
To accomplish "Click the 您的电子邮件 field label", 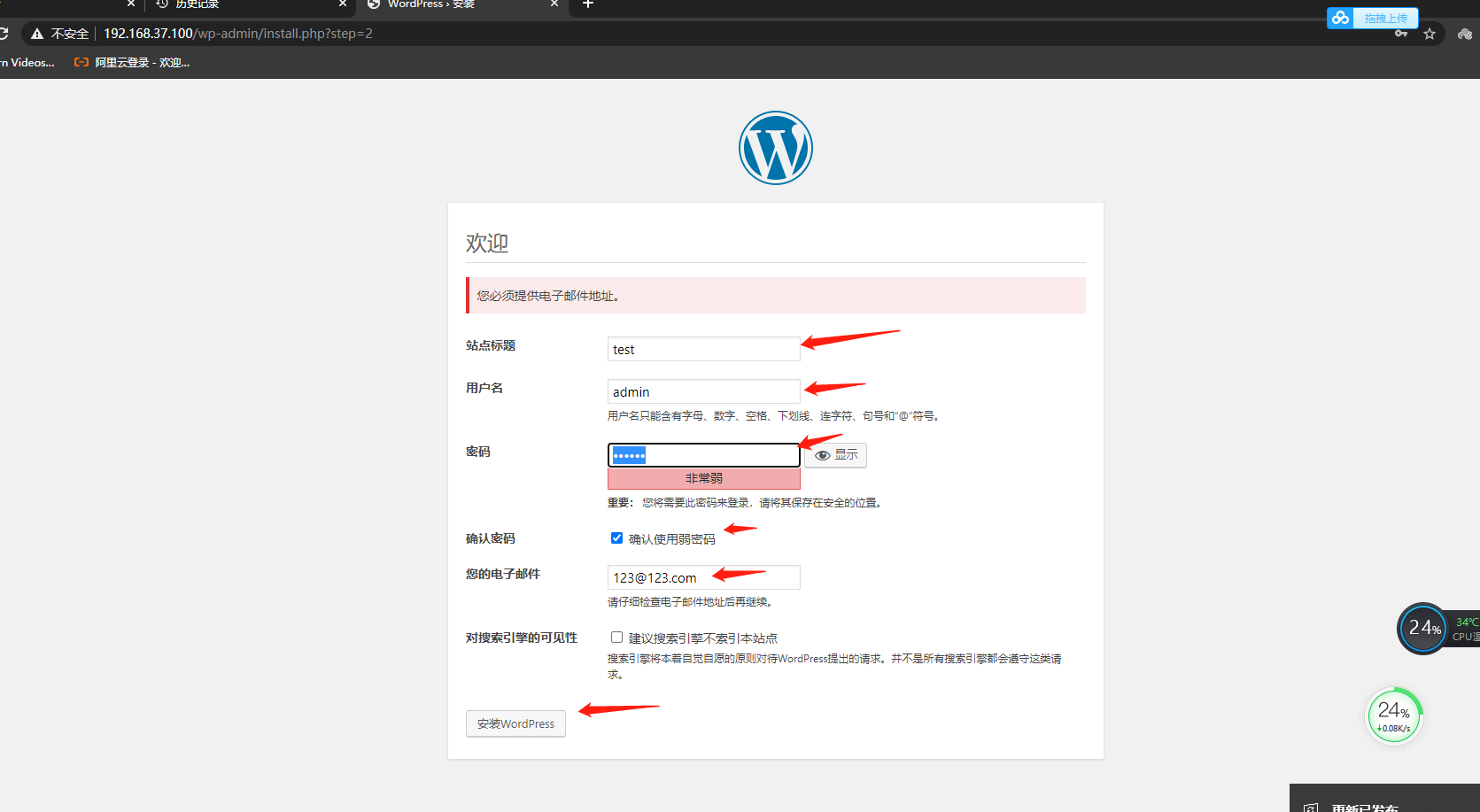I will [503, 574].
